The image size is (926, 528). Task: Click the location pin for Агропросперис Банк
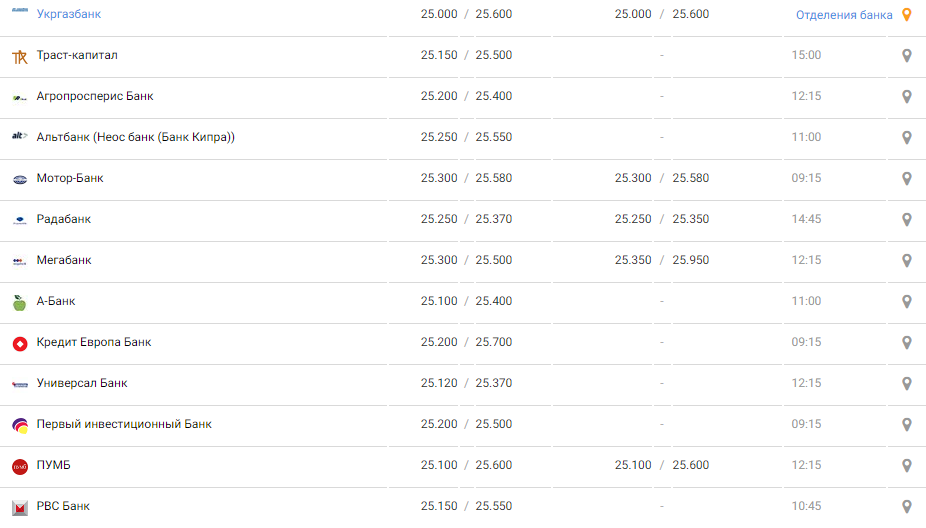click(x=907, y=97)
